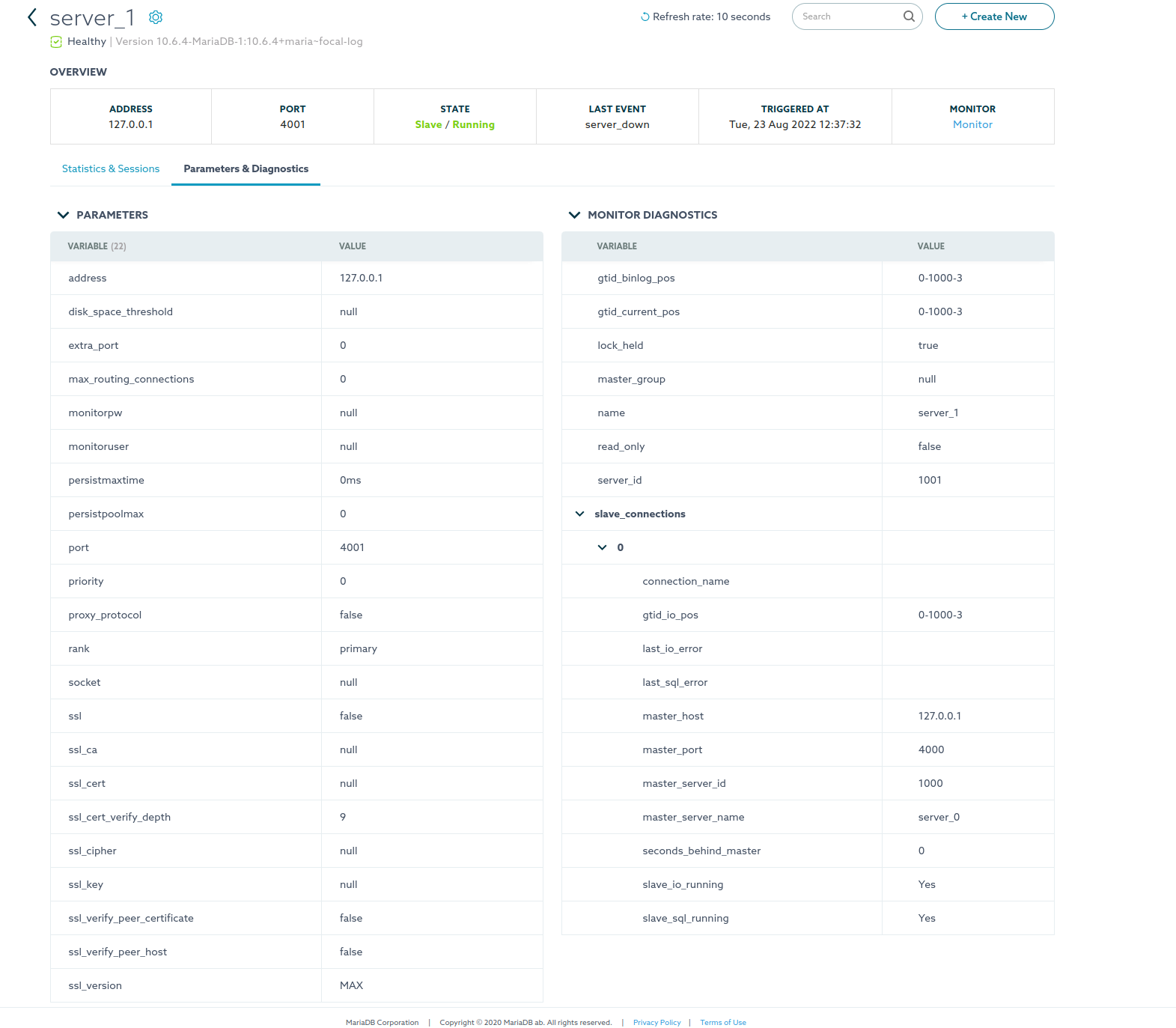Open the Terms of Use link
1176x1028 pixels.
point(722,1023)
